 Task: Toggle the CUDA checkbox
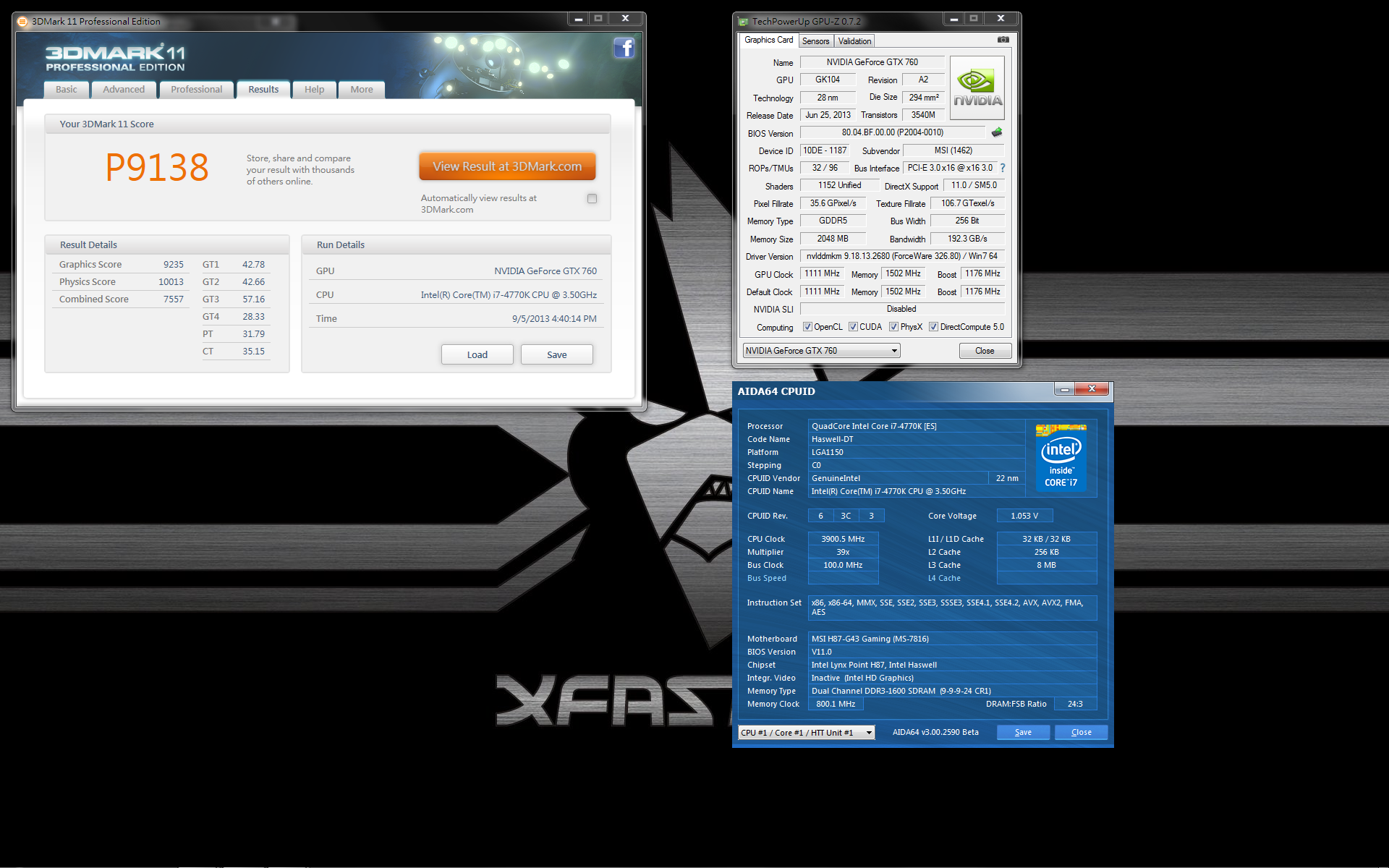click(853, 327)
